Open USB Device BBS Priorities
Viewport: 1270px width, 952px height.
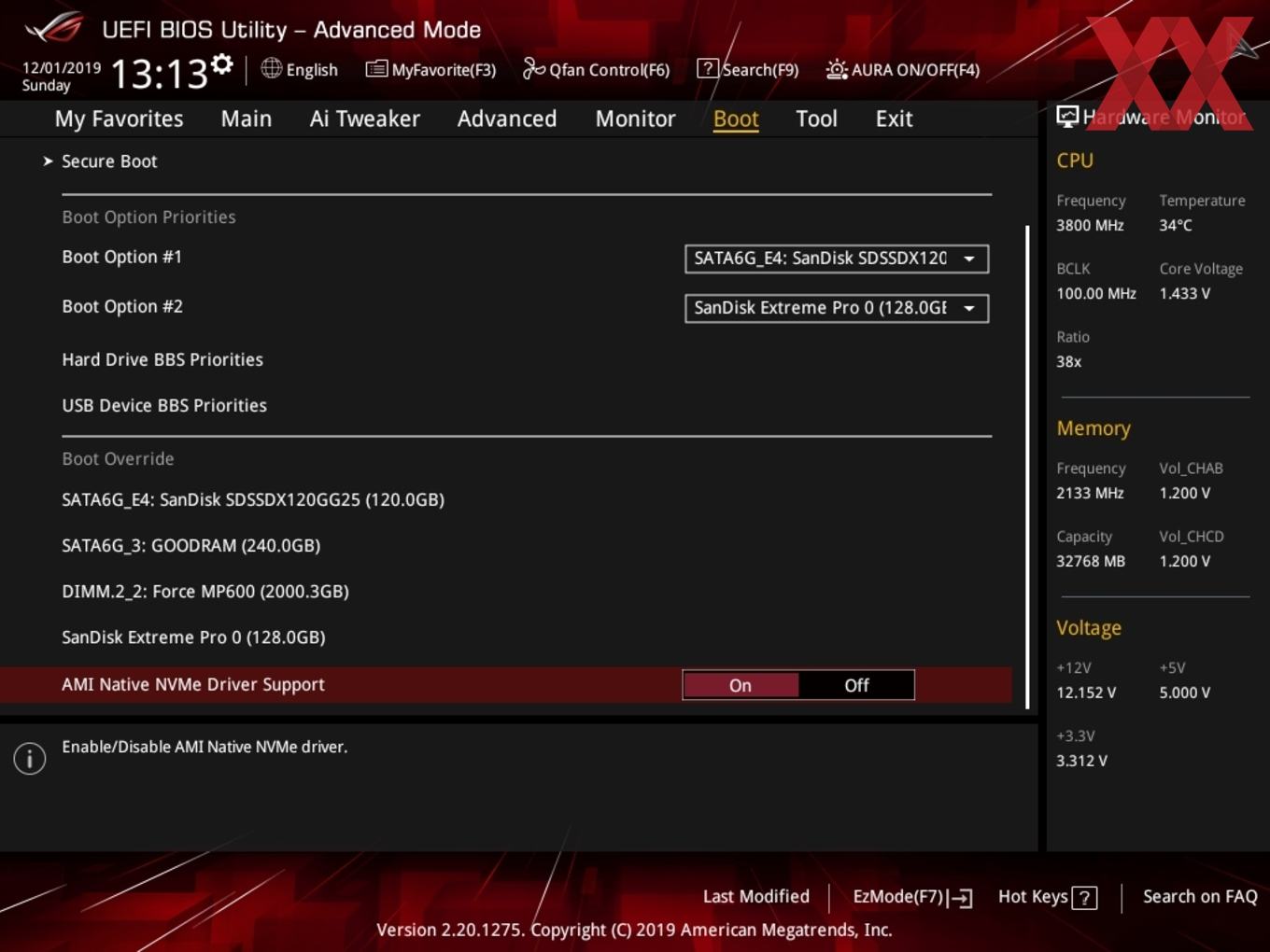coord(164,405)
